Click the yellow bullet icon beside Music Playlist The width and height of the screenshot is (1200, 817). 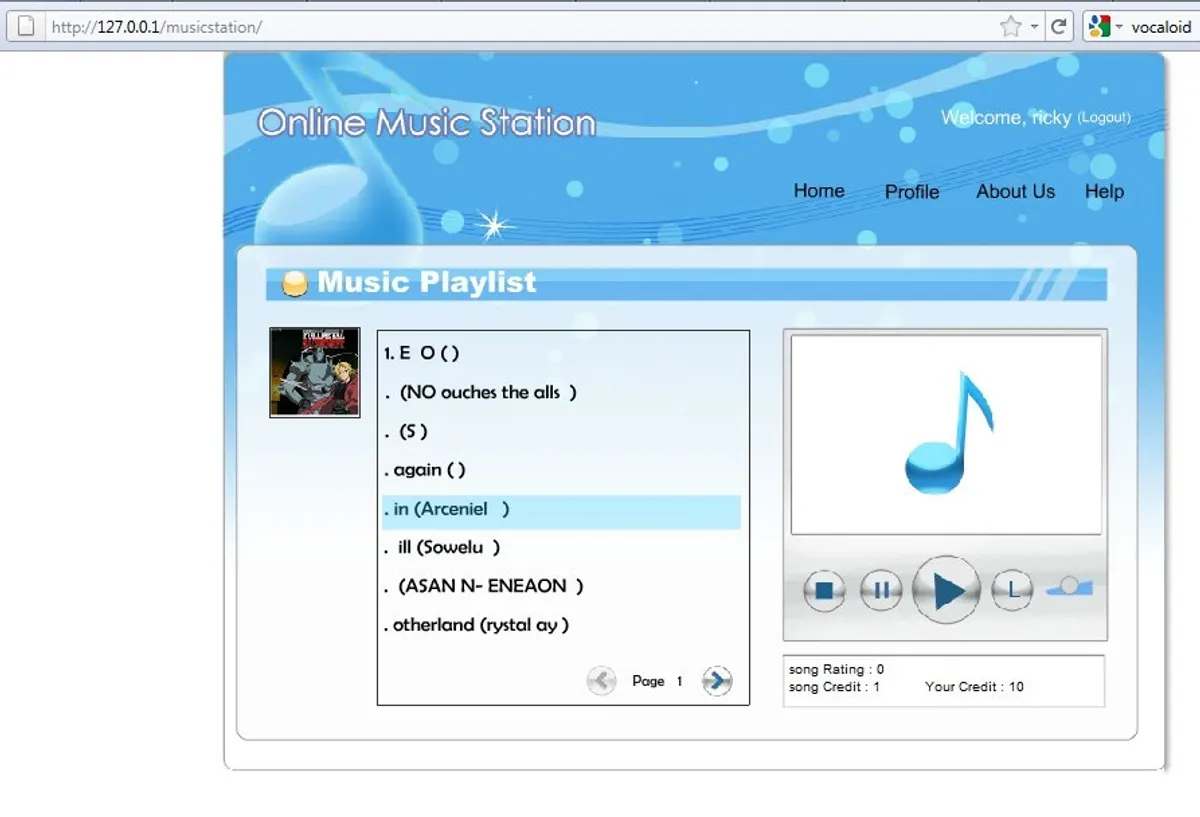[294, 284]
